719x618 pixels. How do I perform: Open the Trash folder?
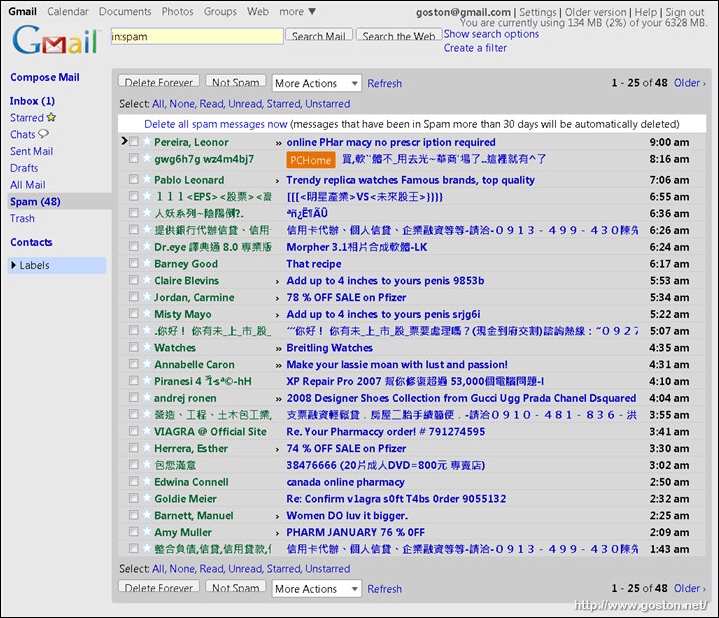22,218
